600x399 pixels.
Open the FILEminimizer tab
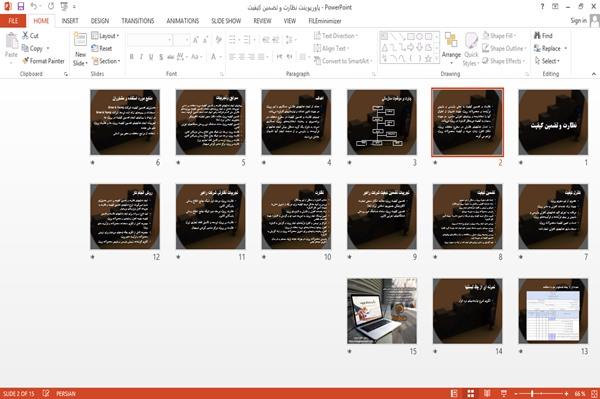click(x=325, y=21)
